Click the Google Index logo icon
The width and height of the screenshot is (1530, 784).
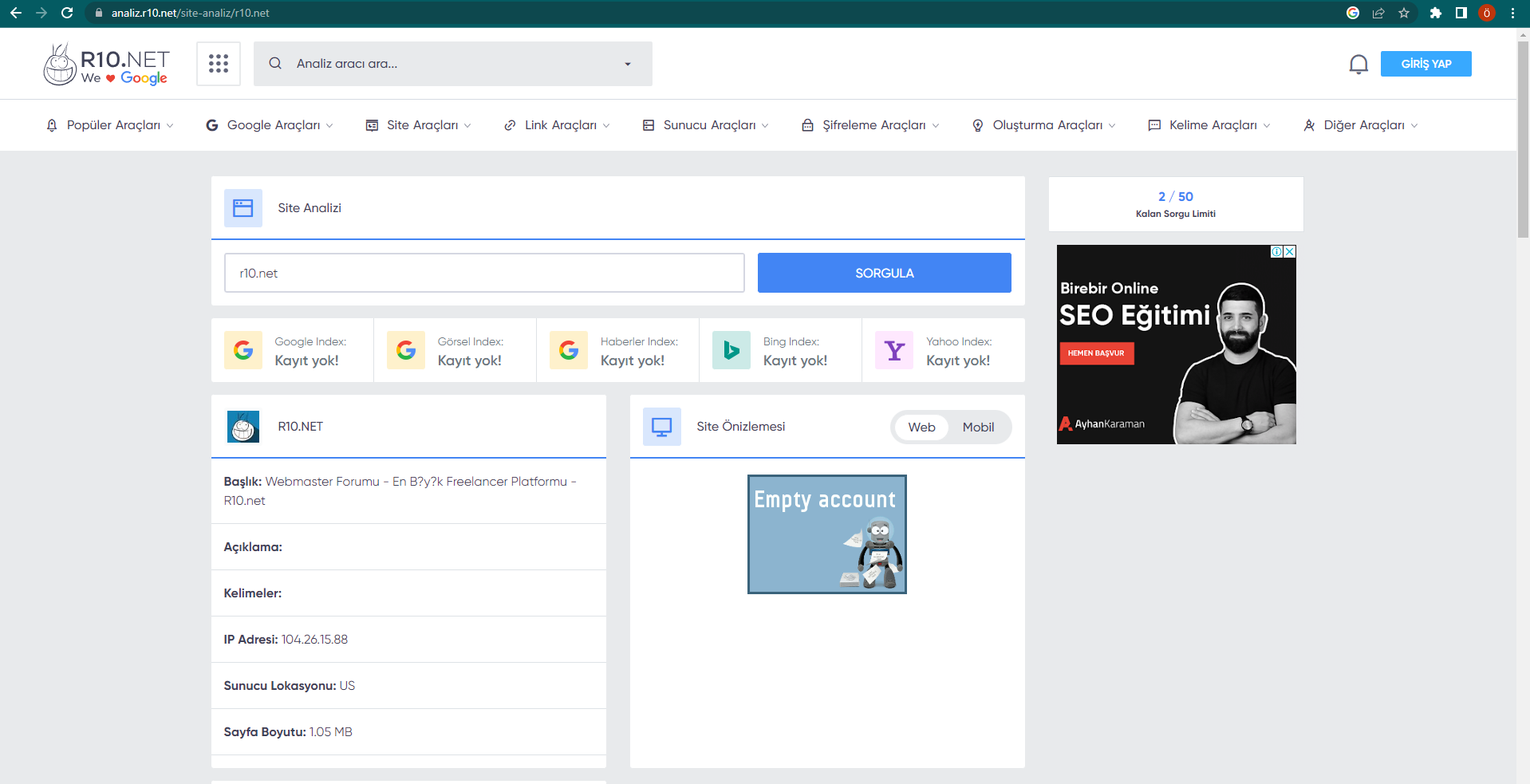pos(243,350)
